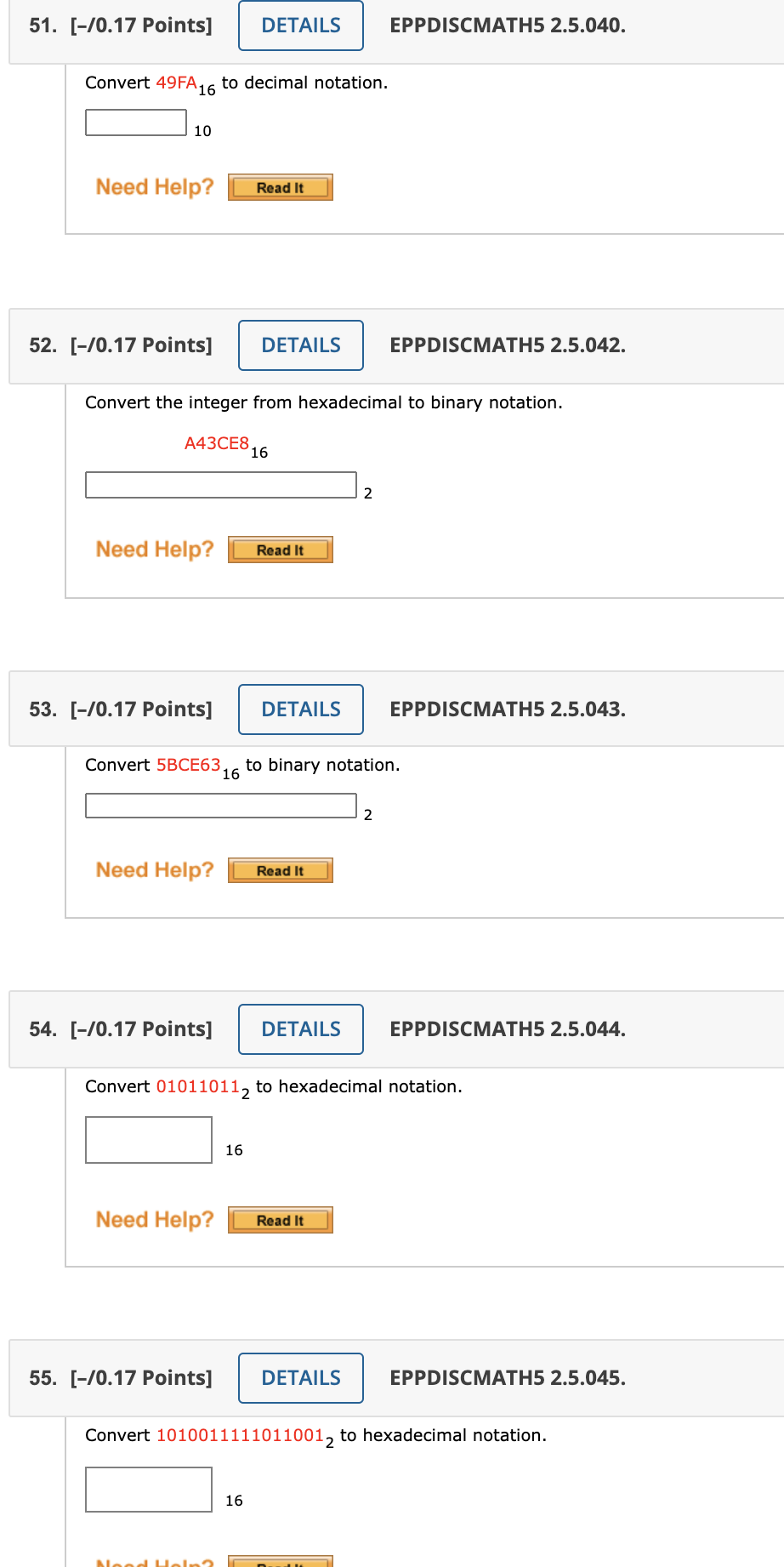Click DETAILS for question 55
This screenshot has width=784, height=1567.
pyautogui.click(x=300, y=1378)
